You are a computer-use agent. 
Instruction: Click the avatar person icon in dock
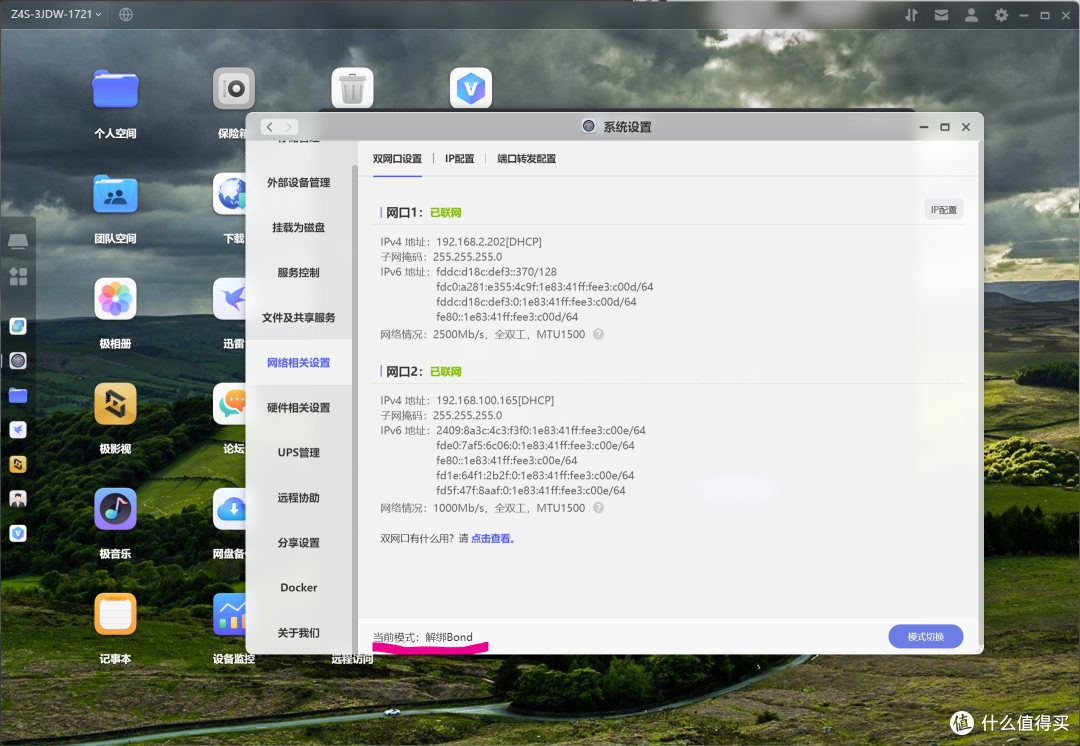(18, 499)
